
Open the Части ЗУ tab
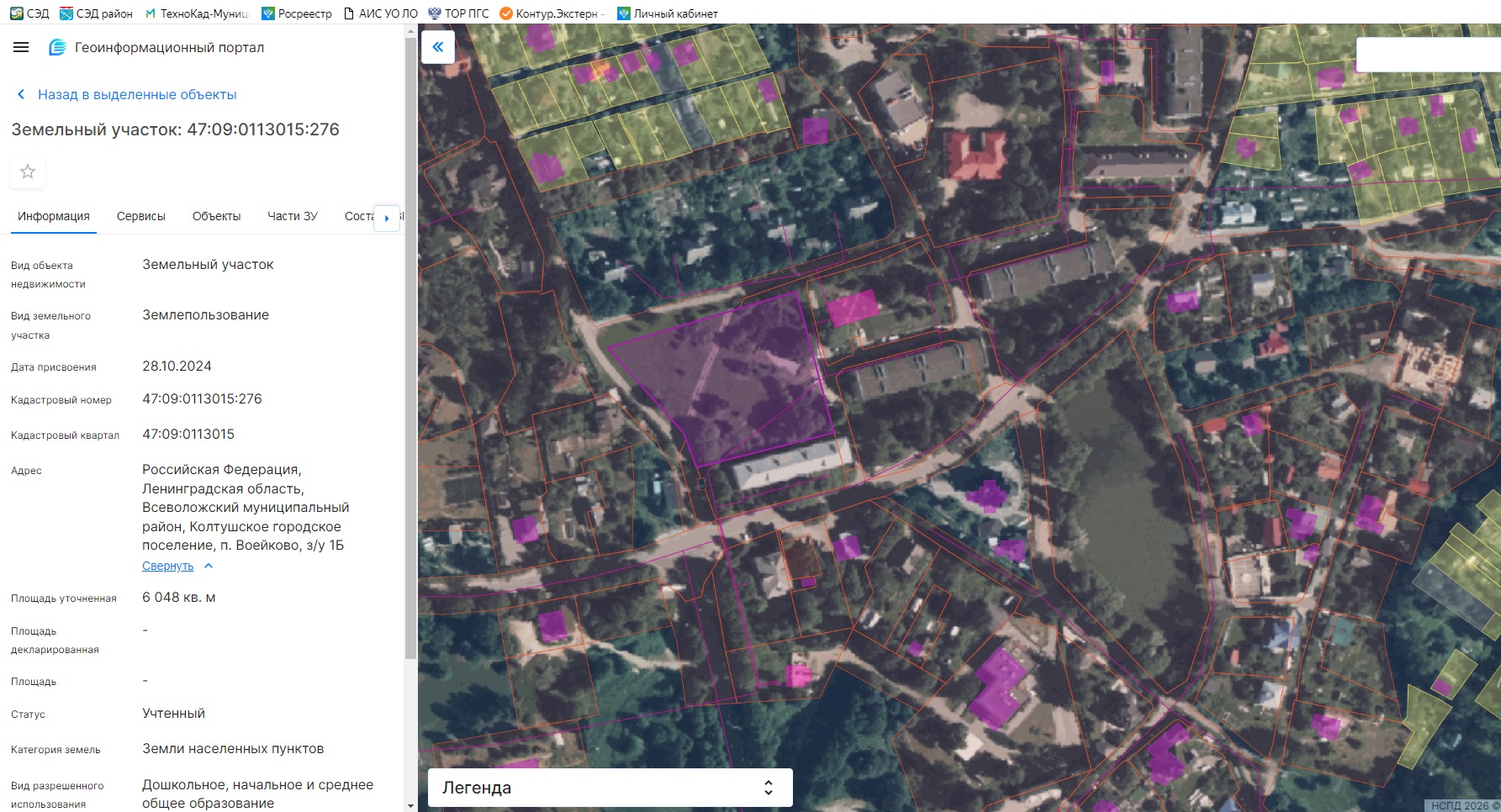[293, 216]
